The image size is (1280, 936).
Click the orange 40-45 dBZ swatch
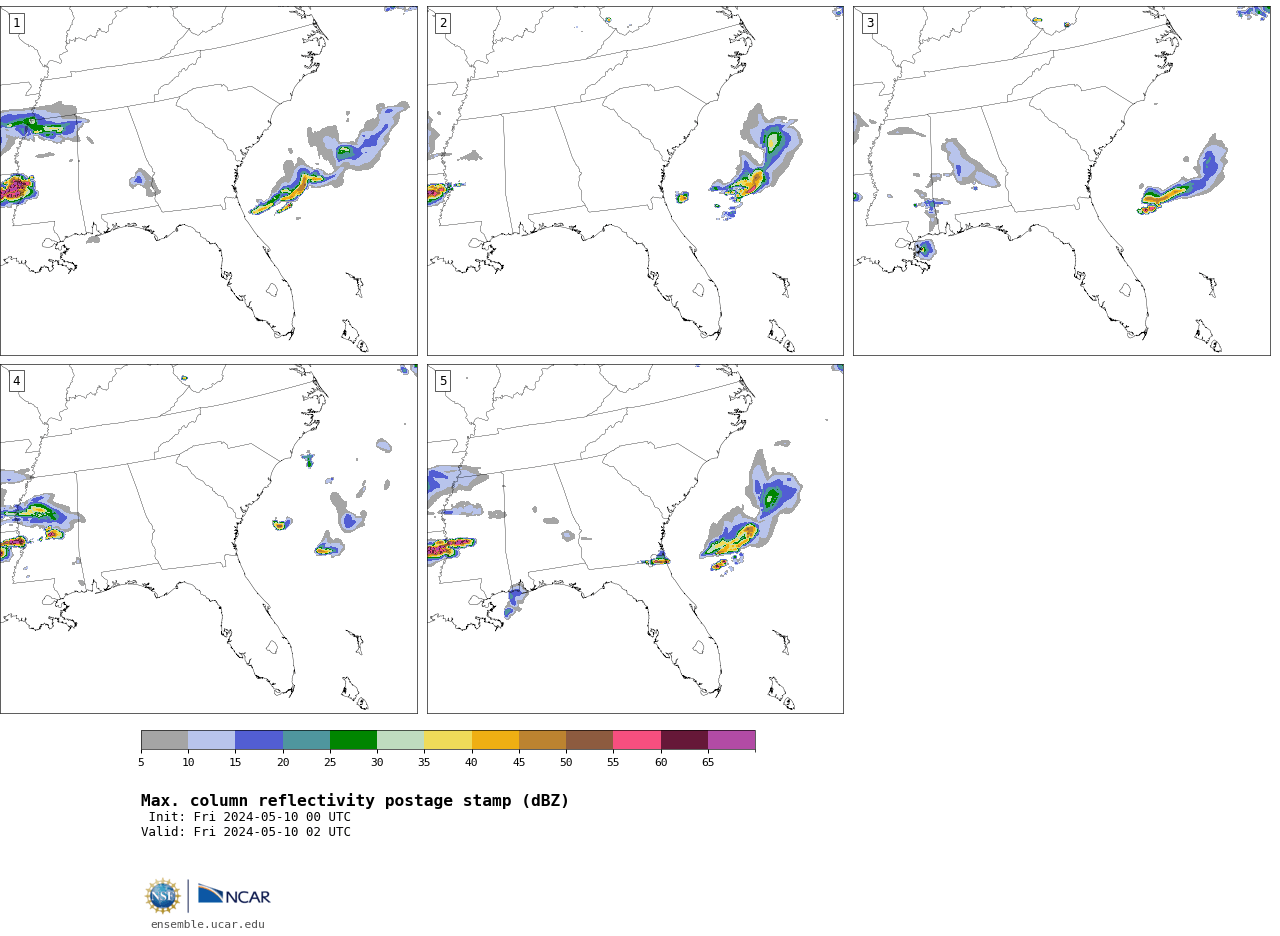(x=495, y=740)
